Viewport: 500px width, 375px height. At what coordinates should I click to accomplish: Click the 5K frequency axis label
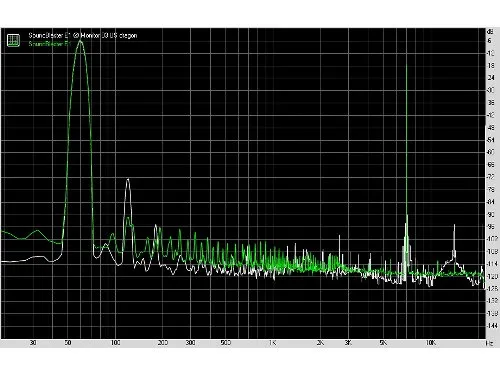[x=383, y=343]
